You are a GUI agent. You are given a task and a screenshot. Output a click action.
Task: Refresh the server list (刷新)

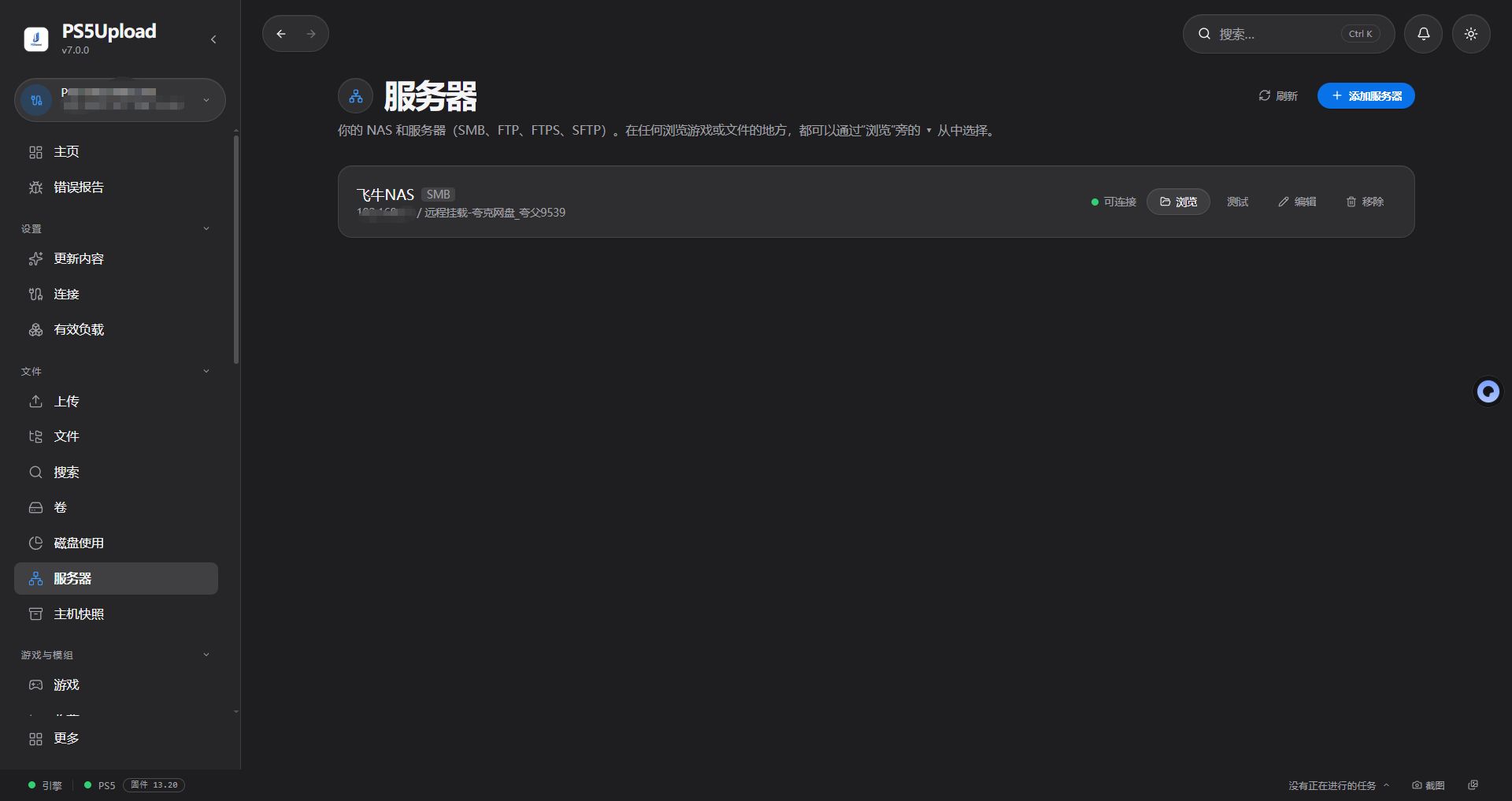coord(1278,96)
